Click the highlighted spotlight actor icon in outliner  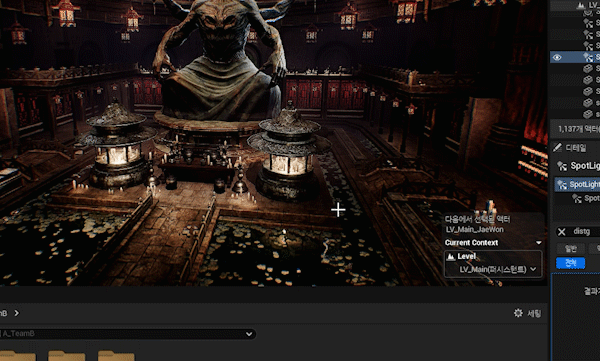pyautogui.click(x=588, y=57)
